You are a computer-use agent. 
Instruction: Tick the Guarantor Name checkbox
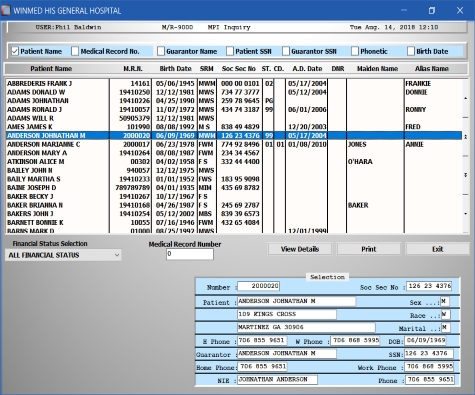pyautogui.click(x=161, y=51)
